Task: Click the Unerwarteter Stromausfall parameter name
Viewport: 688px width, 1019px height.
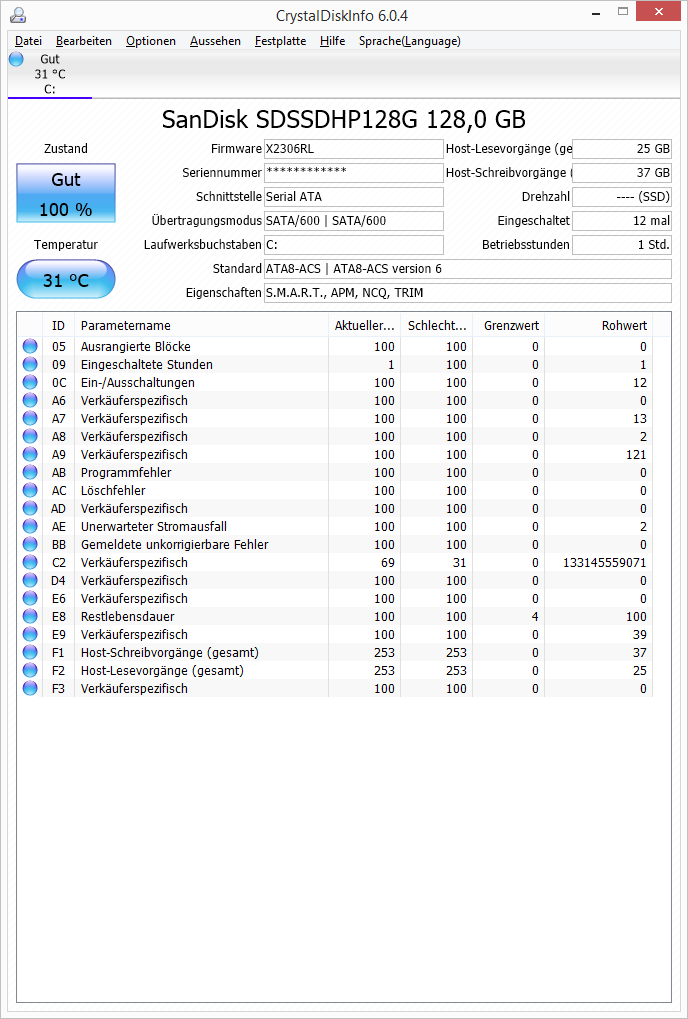Action: click(154, 527)
